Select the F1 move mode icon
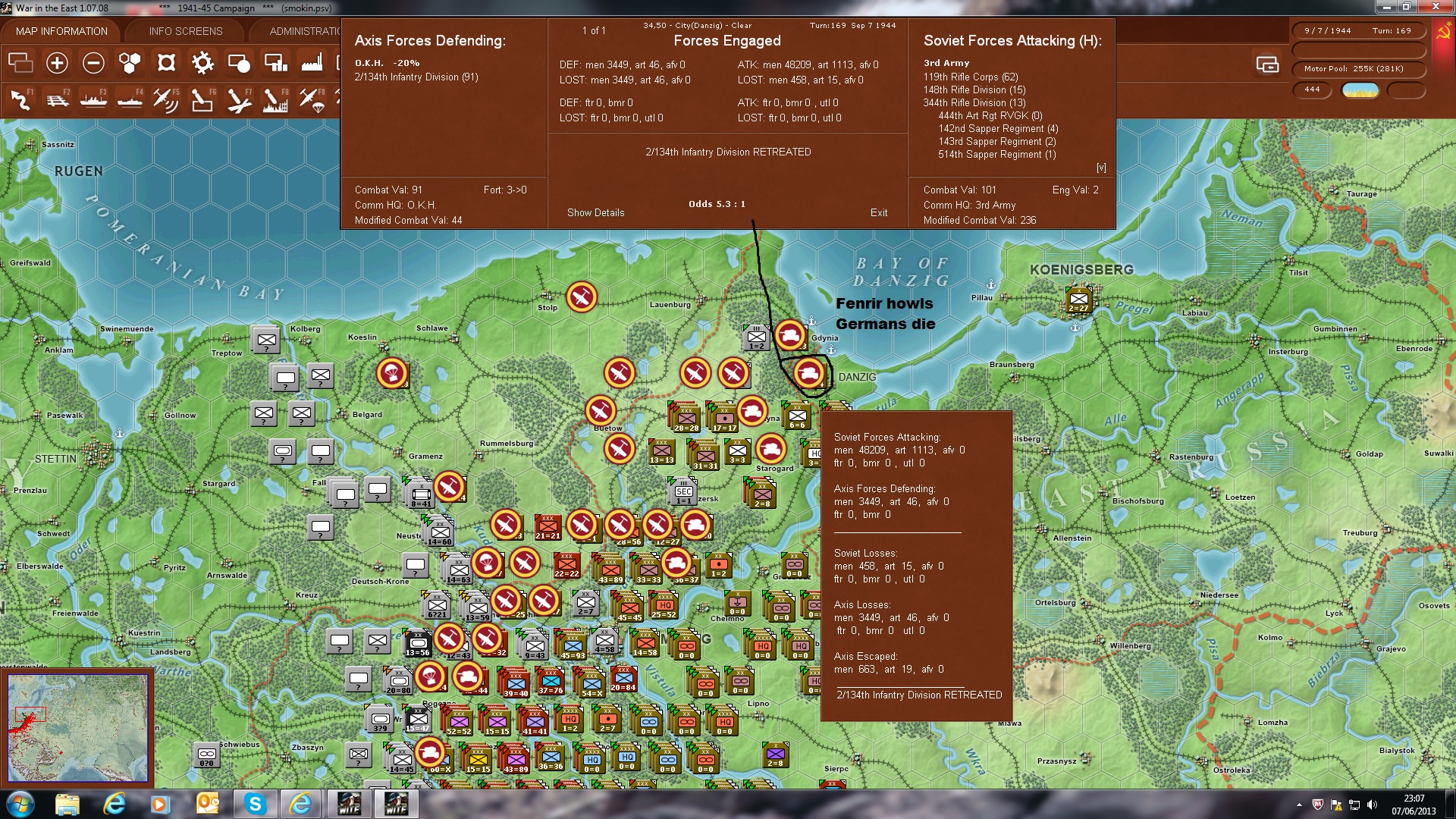 [20, 99]
